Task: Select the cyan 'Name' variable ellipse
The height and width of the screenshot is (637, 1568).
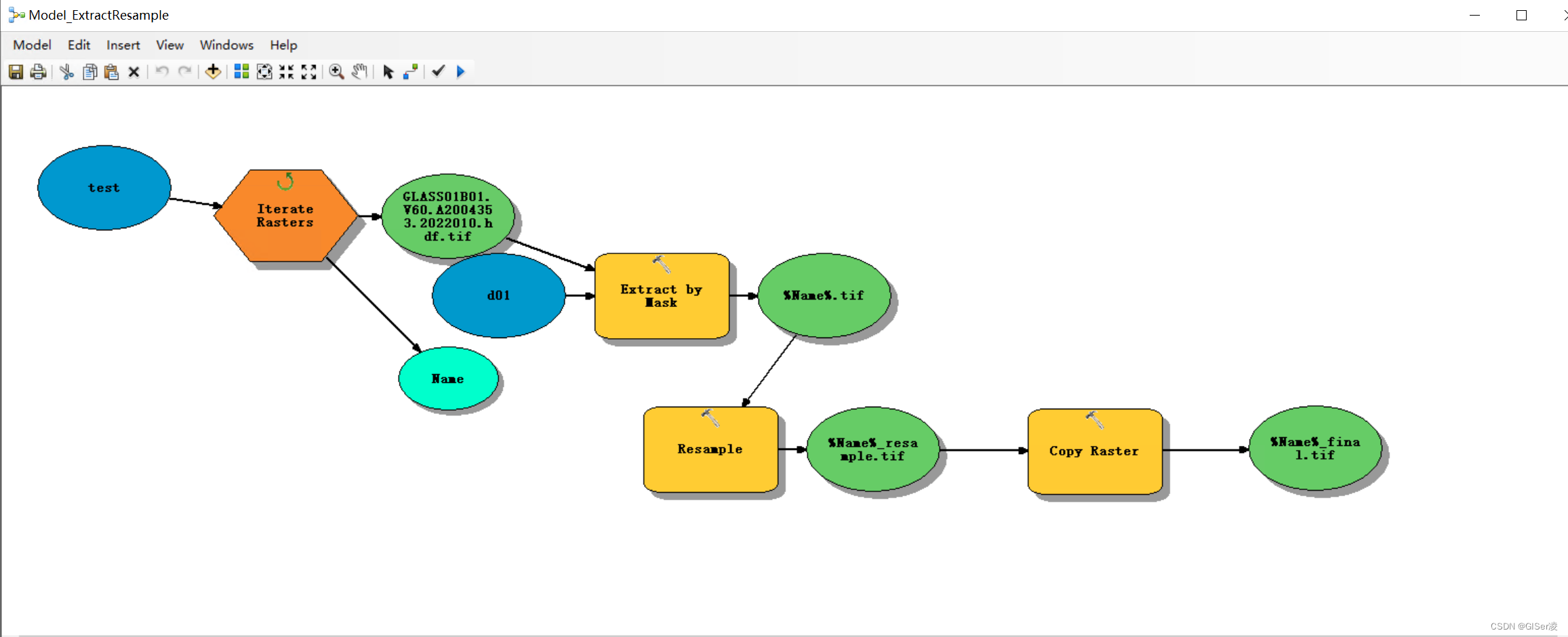Action: pyautogui.click(x=448, y=379)
